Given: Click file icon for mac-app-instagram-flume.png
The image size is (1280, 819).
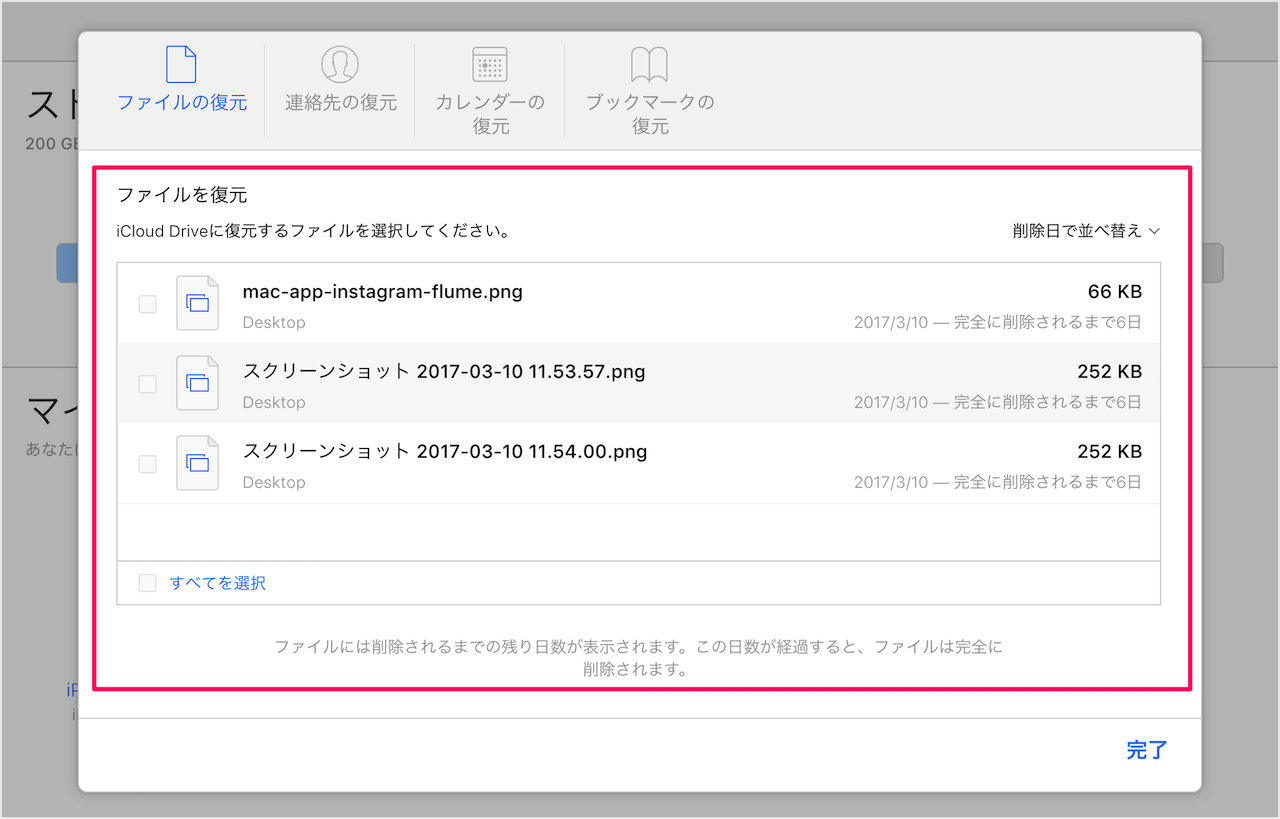Looking at the screenshot, I should tap(197, 303).
